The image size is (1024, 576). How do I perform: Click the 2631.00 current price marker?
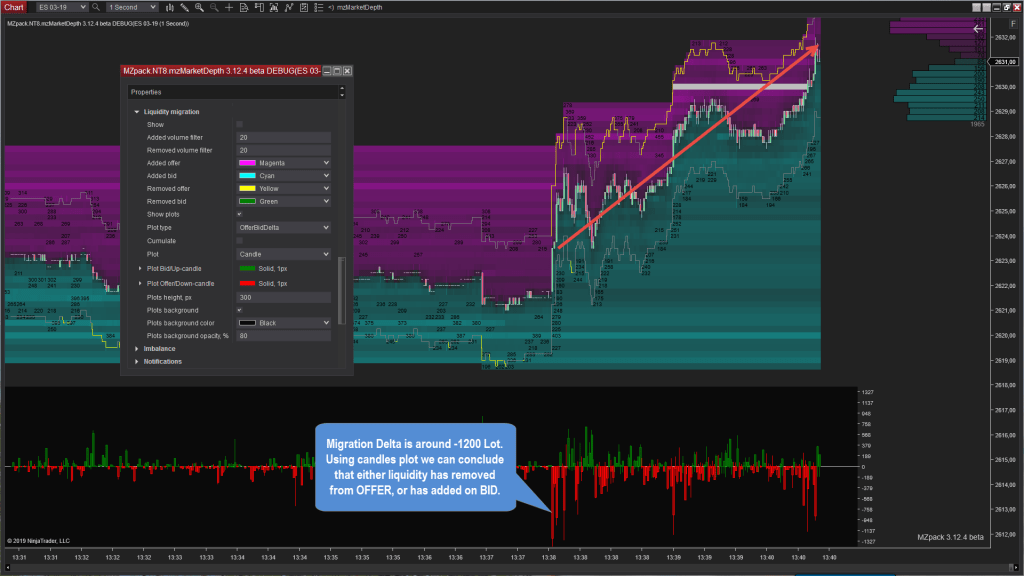pos(1004,62)
